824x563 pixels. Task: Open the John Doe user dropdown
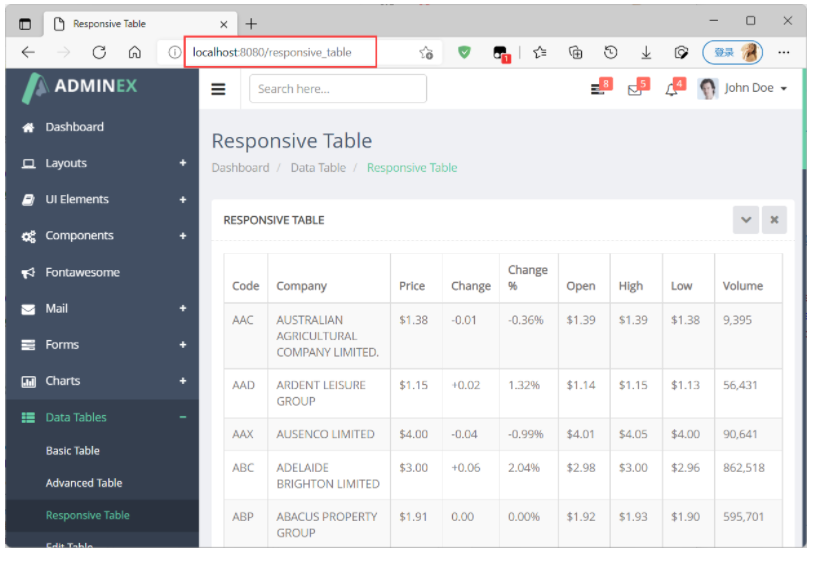[x=744, y=89]
